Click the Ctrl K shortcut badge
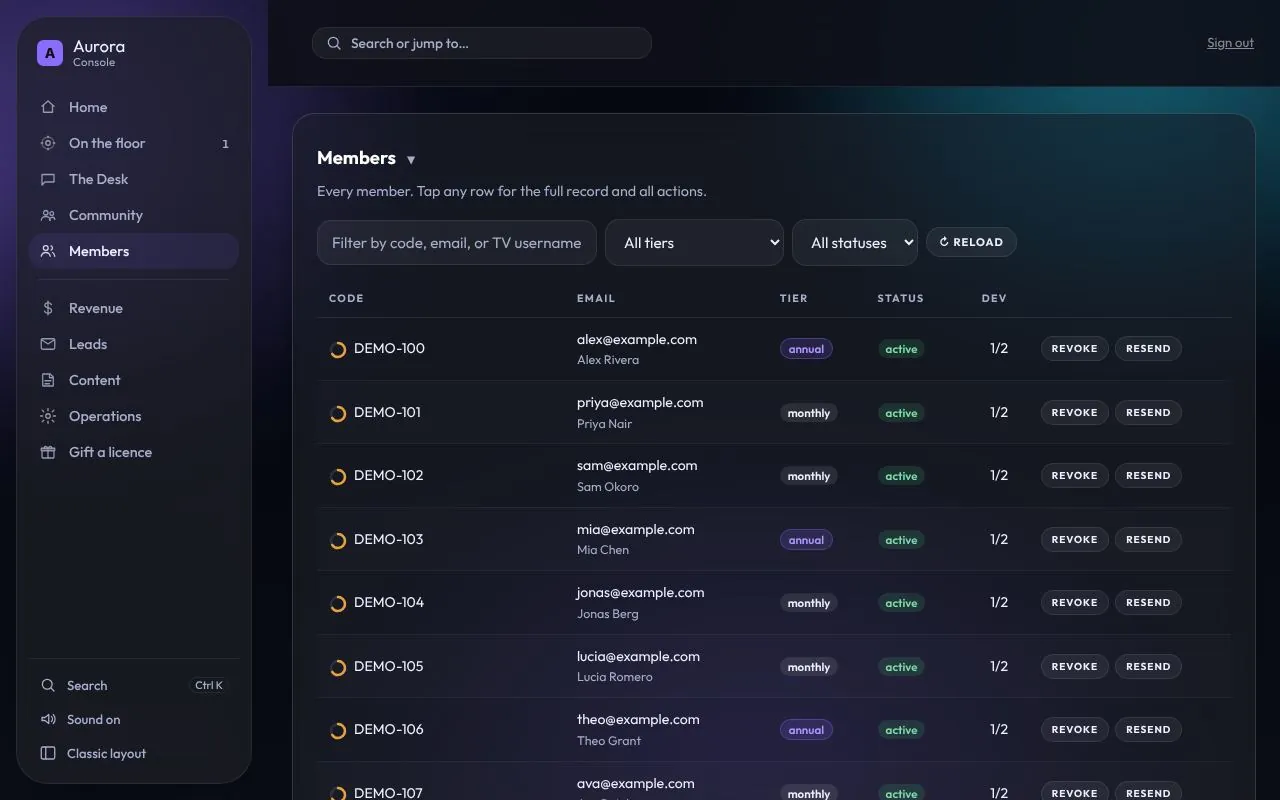The width and height of the screenshot is (1280, 800). click(209, 686)
